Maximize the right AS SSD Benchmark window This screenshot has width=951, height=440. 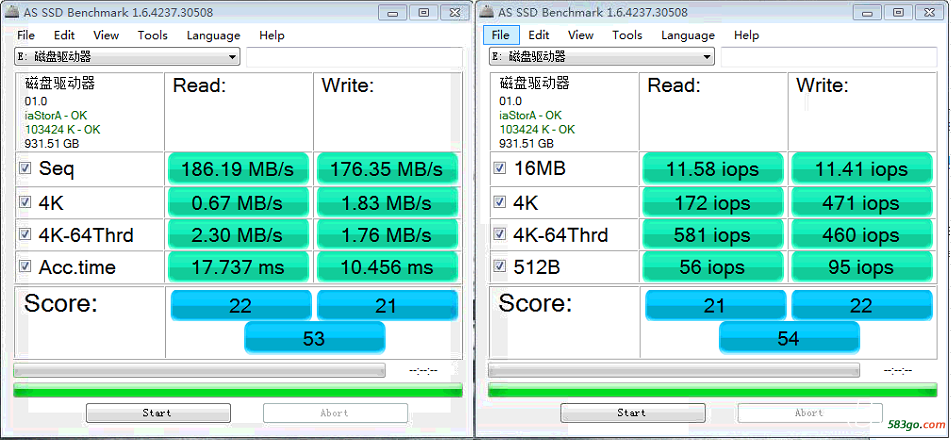pyautogui.click(x=899, y=12)
